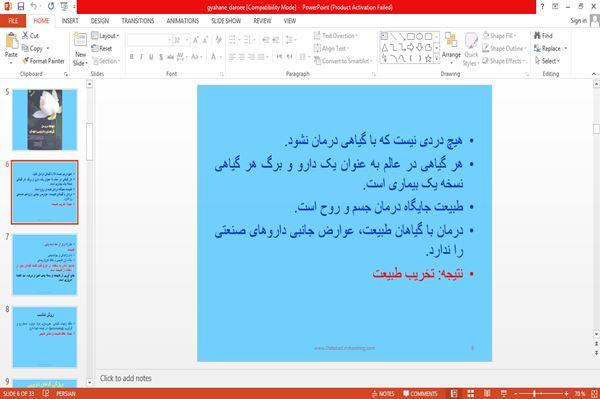Cut the selection with scissors icon

[x=25, y=36]
